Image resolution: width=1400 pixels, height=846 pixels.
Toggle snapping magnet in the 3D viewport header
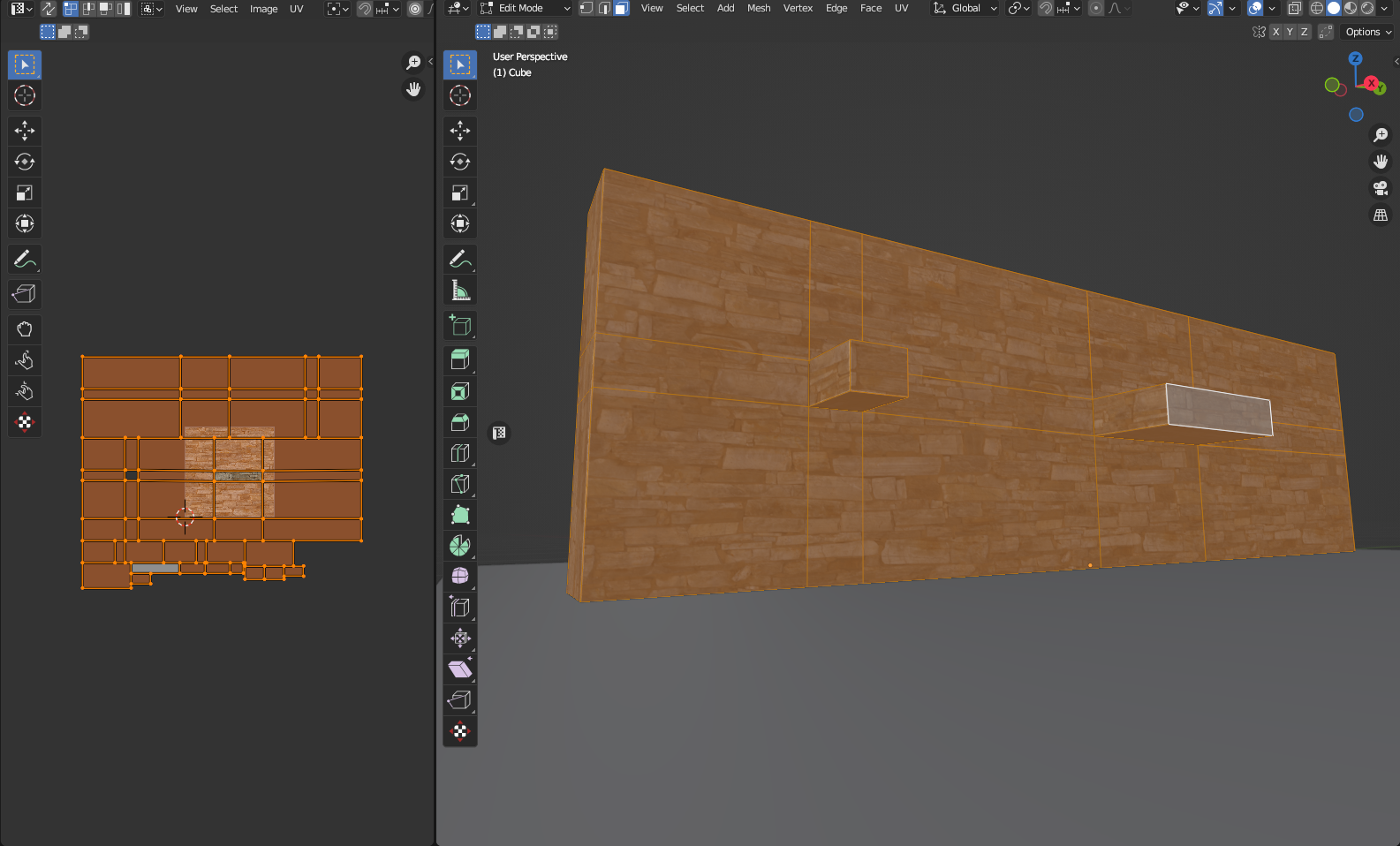1046,8
